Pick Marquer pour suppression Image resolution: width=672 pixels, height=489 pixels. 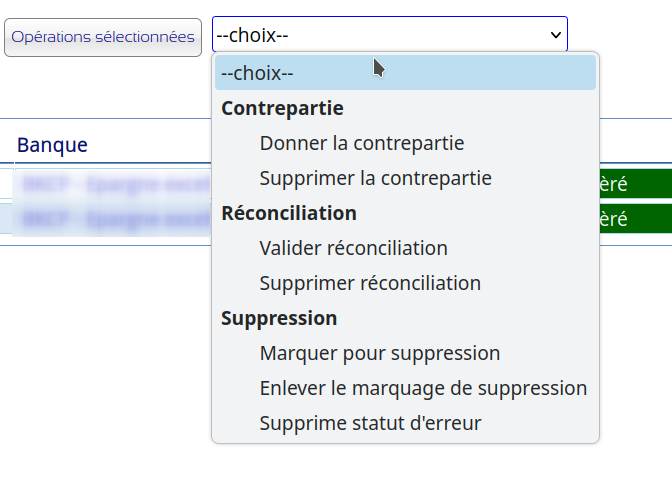coord(379,353)
